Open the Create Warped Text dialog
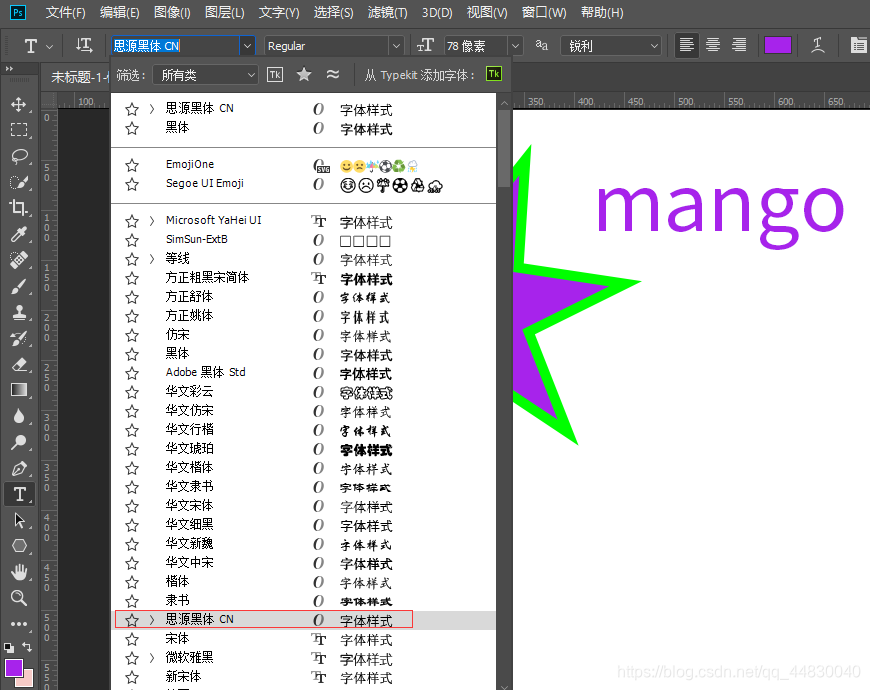This screenshot has width=870, height=690. click(818, 45)
